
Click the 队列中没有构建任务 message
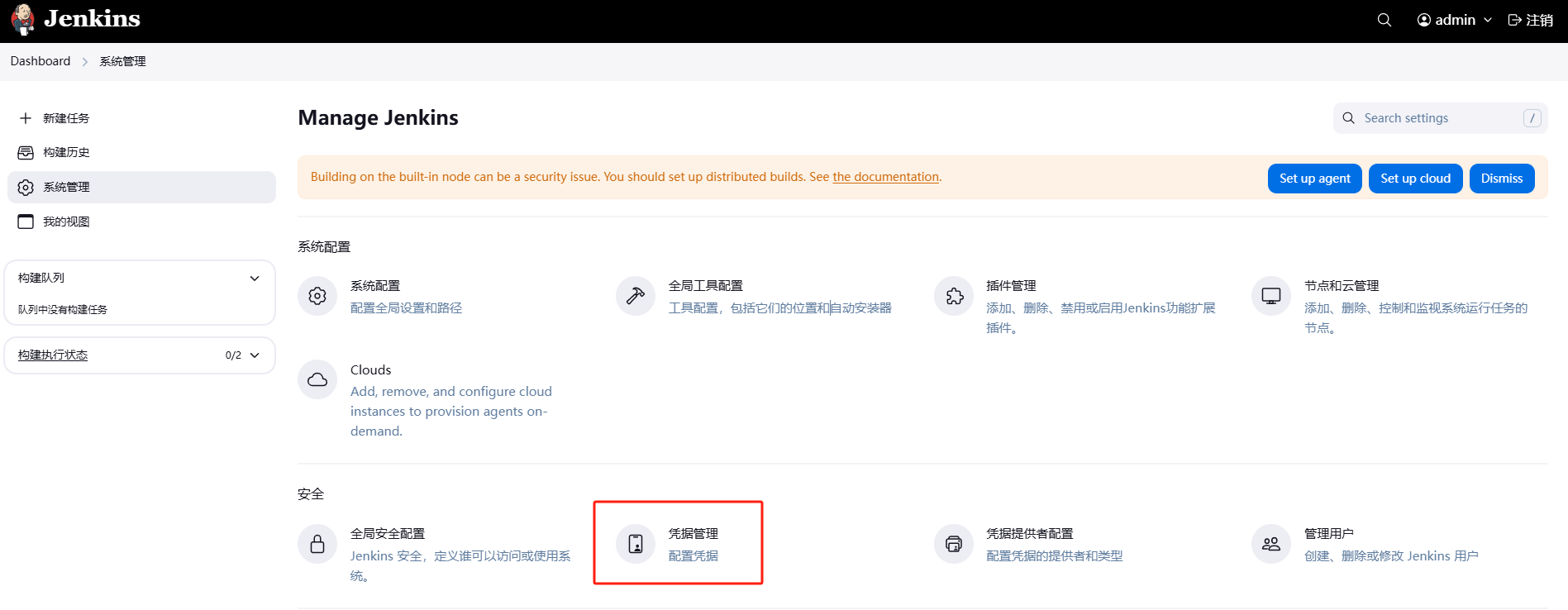tap(63, 310)
